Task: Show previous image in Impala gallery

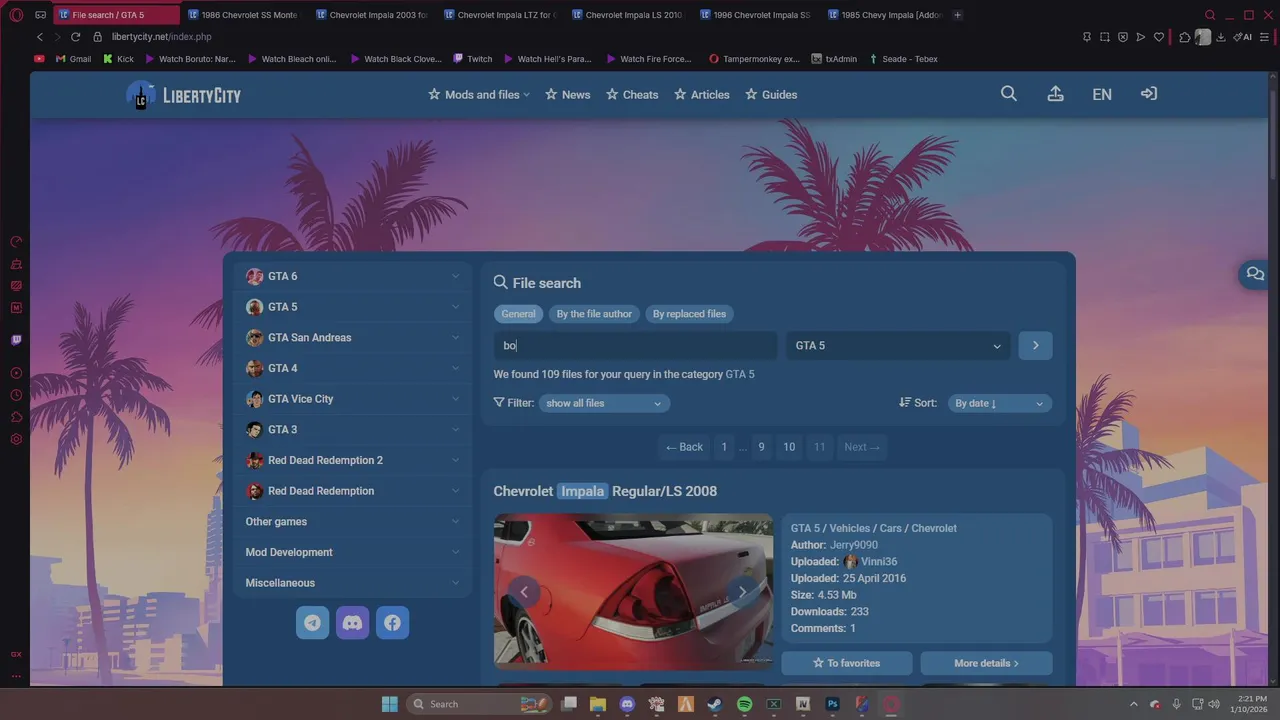Action: pos(523,592)
